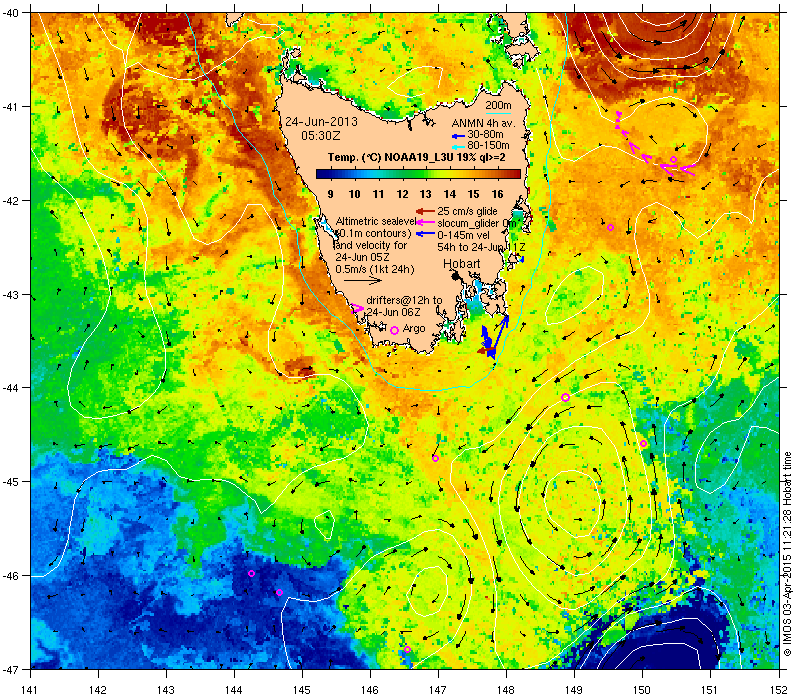Select the blue 0-145m vel arrow icon
Screen dimensions: 800x700
(x=426, y=234)
